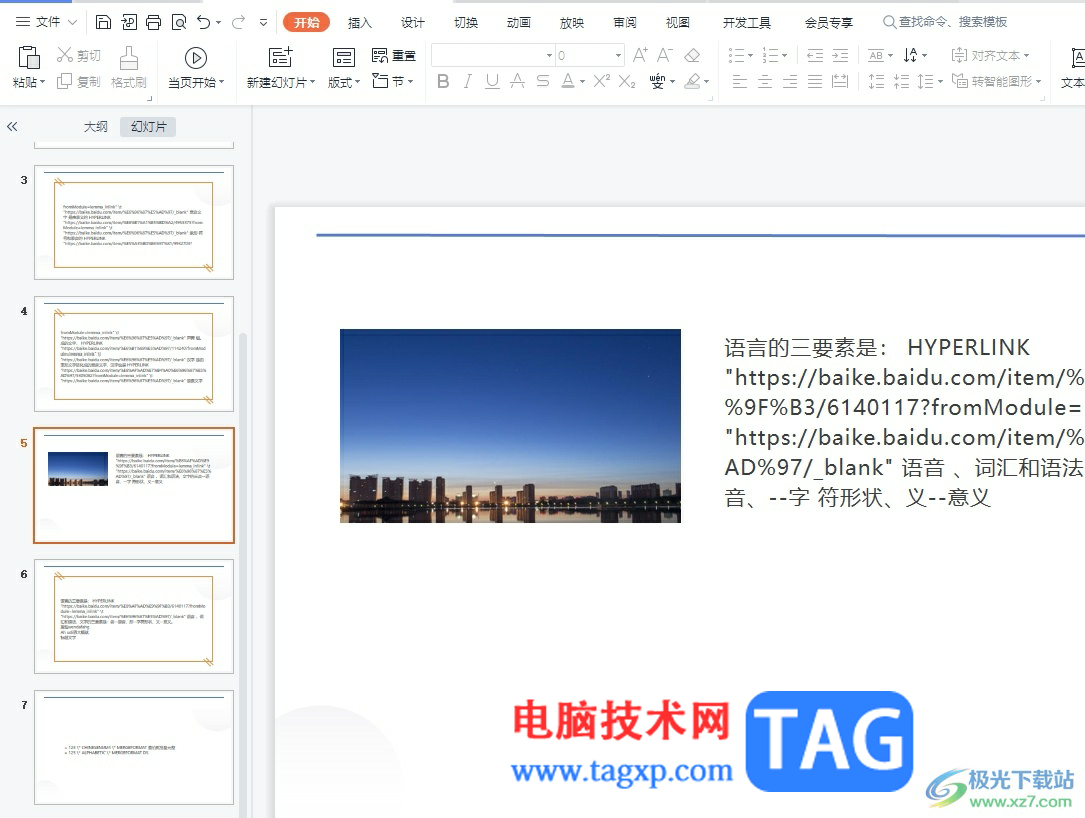Toggle Bold formatting
Viewport: 1085px width, 818px height.
[x=444, y=82]
